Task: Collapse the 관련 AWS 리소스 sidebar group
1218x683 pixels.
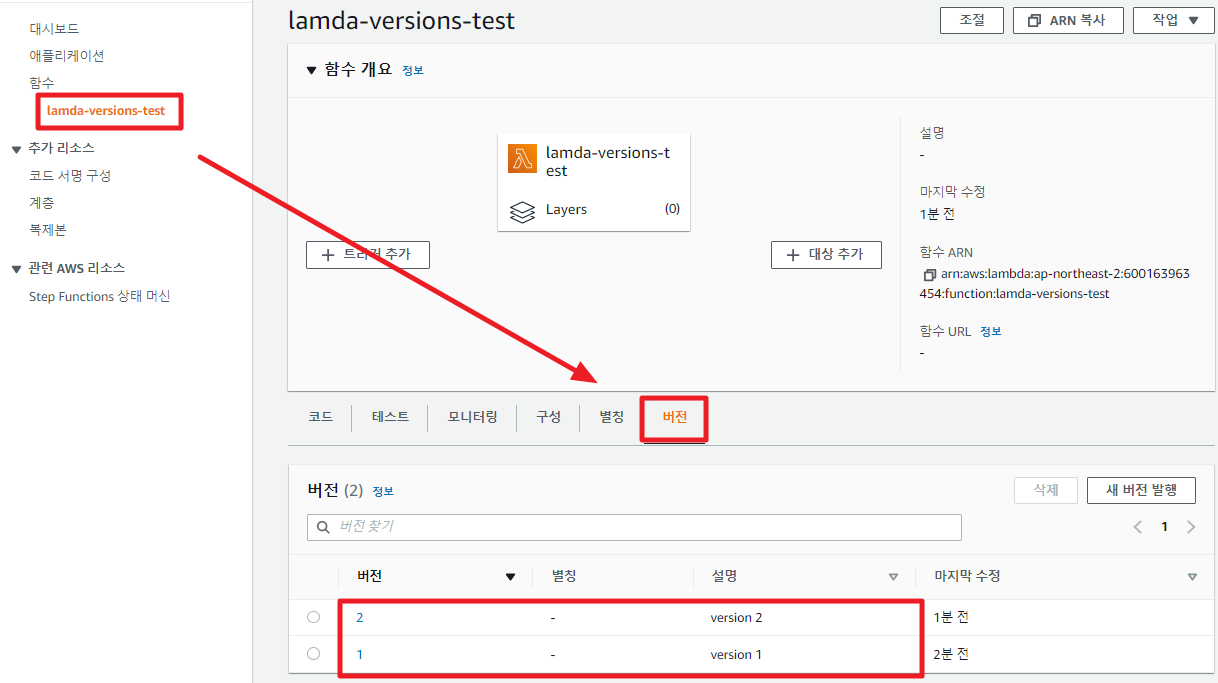Action: click(16, 269)
